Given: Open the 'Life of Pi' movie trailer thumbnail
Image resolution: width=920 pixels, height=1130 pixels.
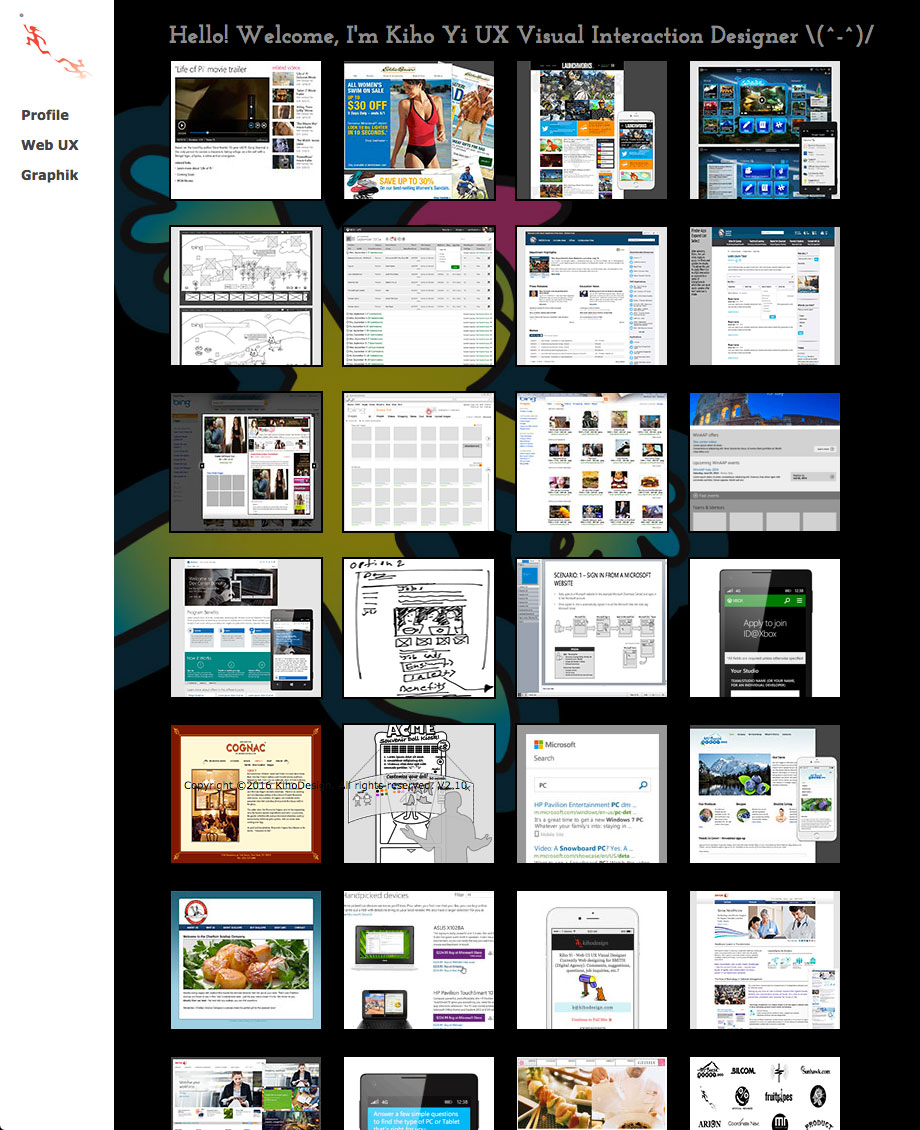Looking at the screenshot, I should tap(246, 130).
